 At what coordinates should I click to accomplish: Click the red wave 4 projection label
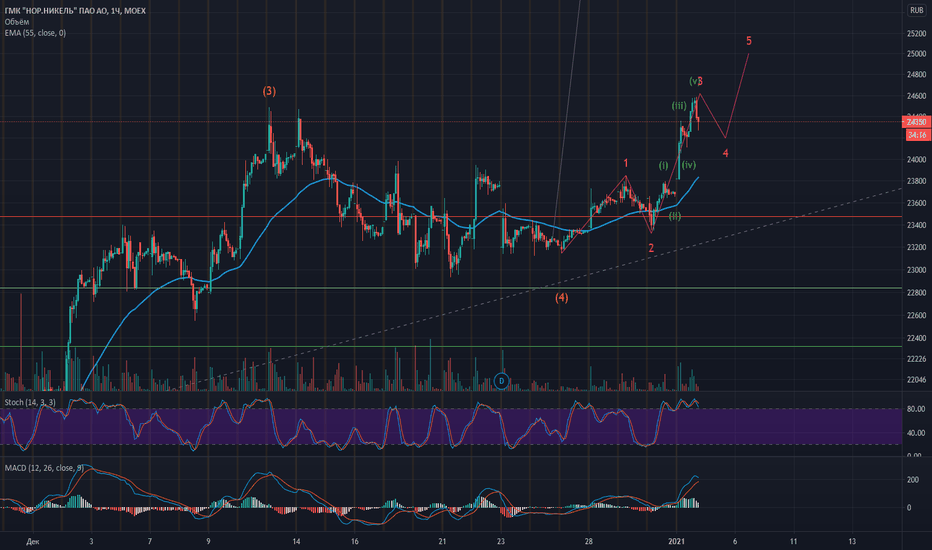coord(726,153)
